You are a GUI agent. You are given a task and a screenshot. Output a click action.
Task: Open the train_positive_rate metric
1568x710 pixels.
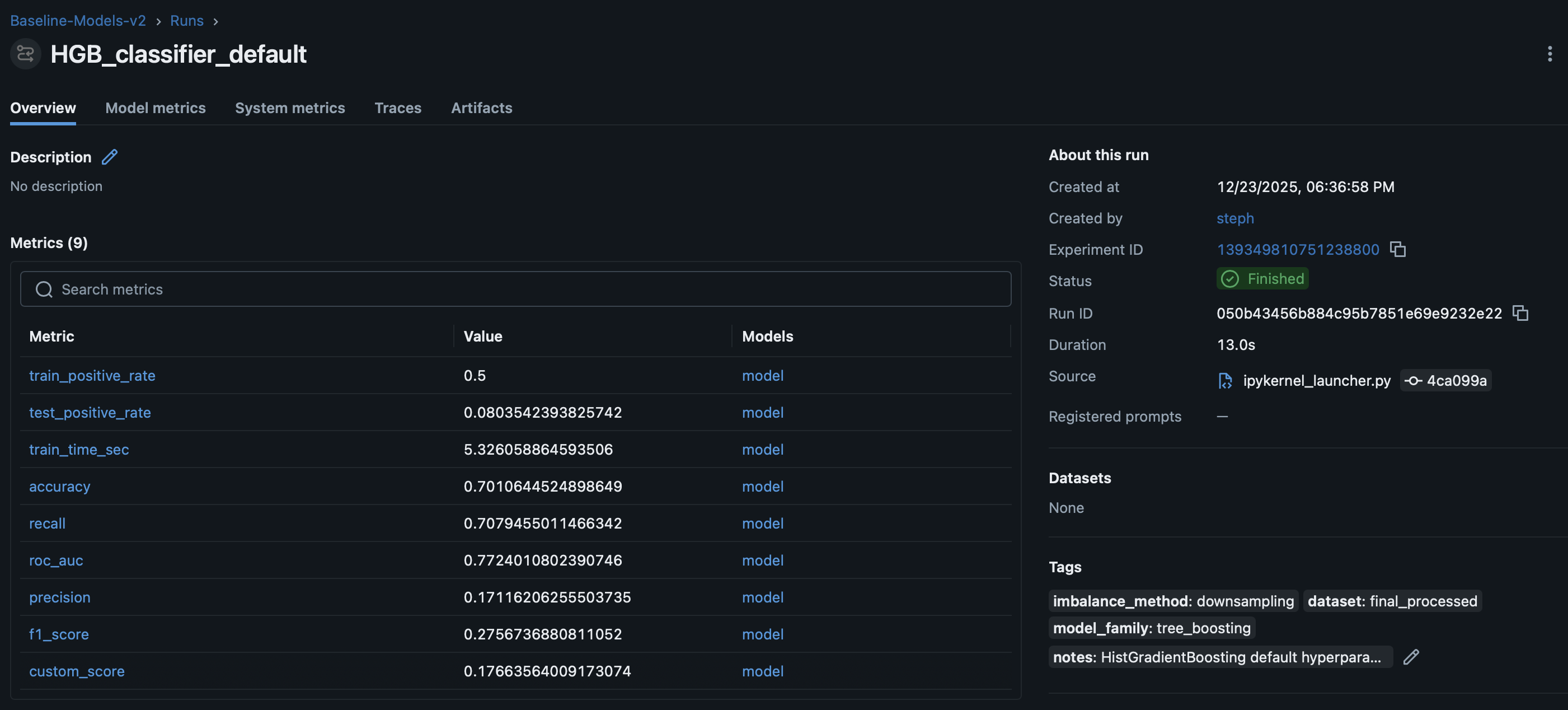pos(92,376)
